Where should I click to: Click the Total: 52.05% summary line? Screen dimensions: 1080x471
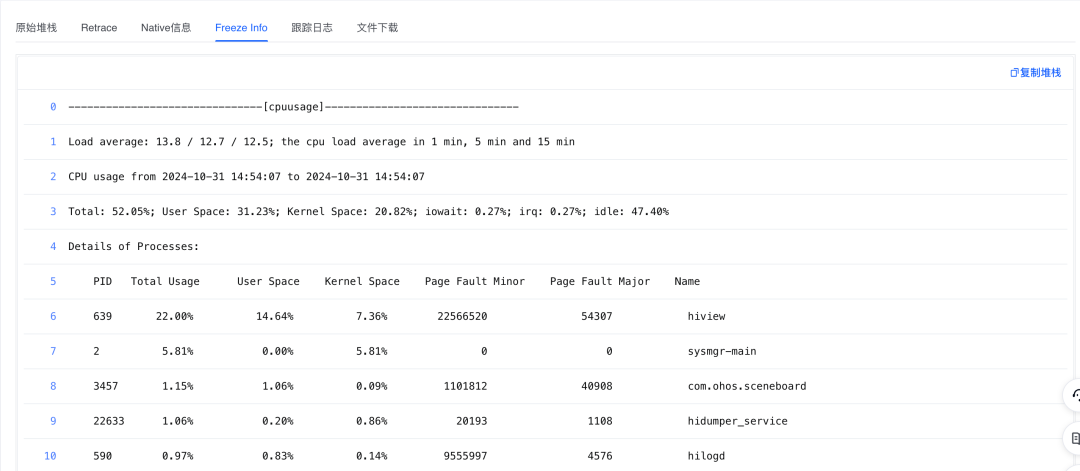368,211
